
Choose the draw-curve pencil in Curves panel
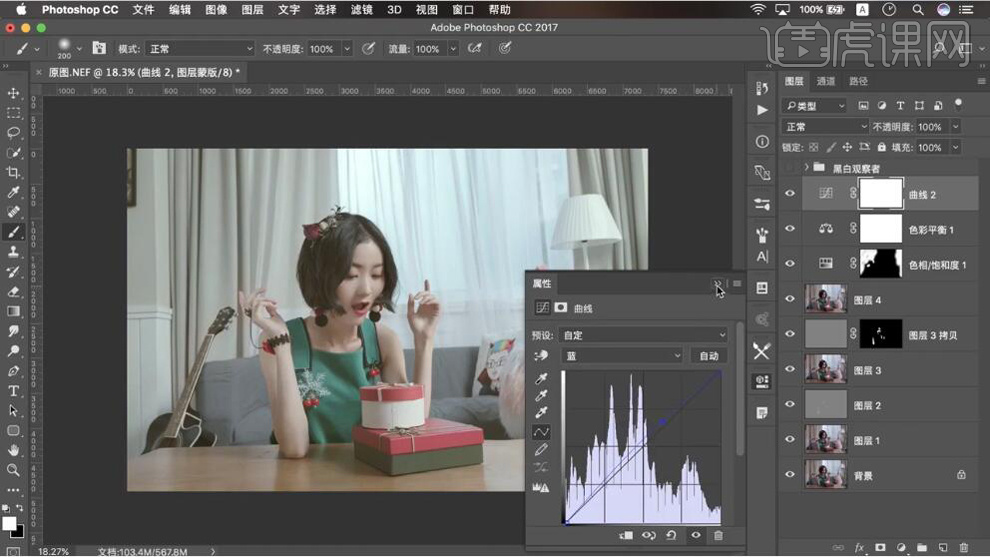pos(541,450)
